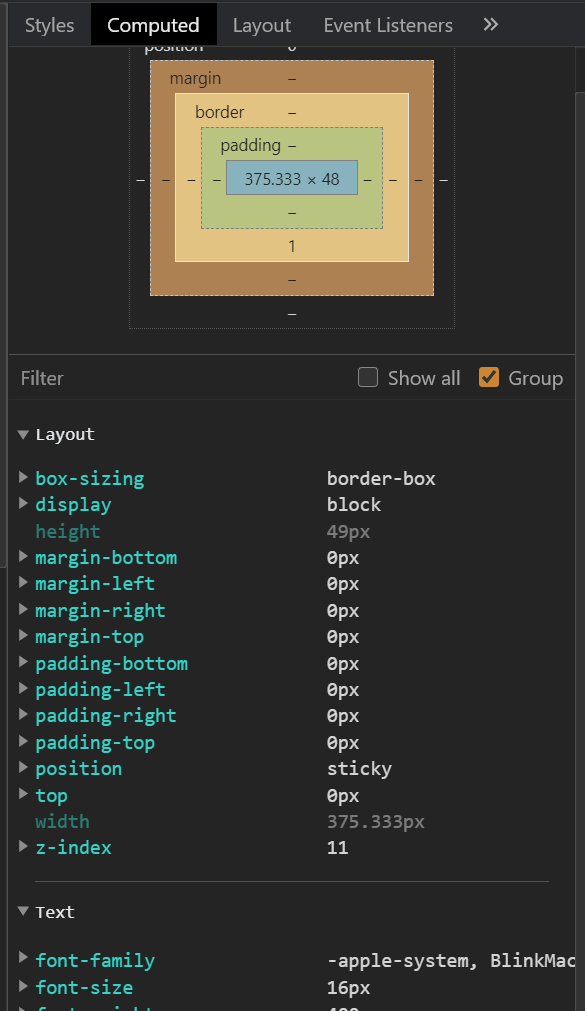Select the Computed tab
The image size is (585, 1011).
154,25
